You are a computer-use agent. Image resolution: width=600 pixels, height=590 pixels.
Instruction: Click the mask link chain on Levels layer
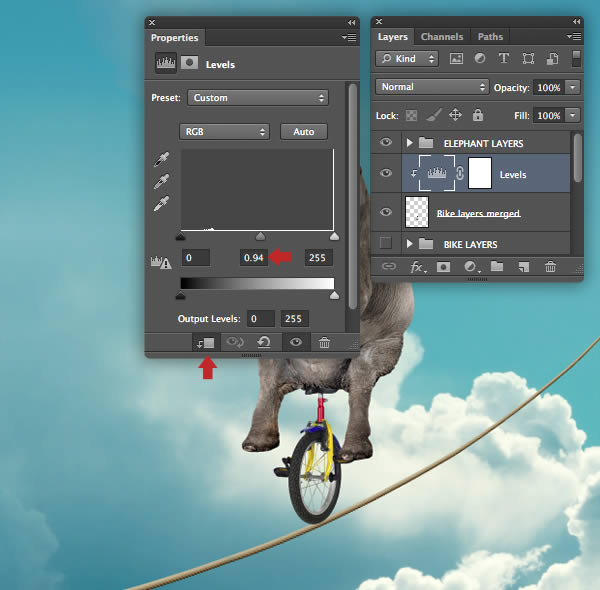[x=460, y=173]
